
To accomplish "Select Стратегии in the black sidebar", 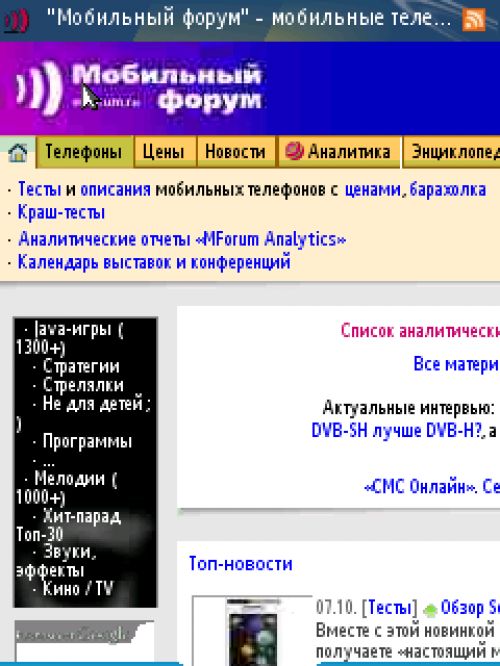I will click(x=81, y=367).
